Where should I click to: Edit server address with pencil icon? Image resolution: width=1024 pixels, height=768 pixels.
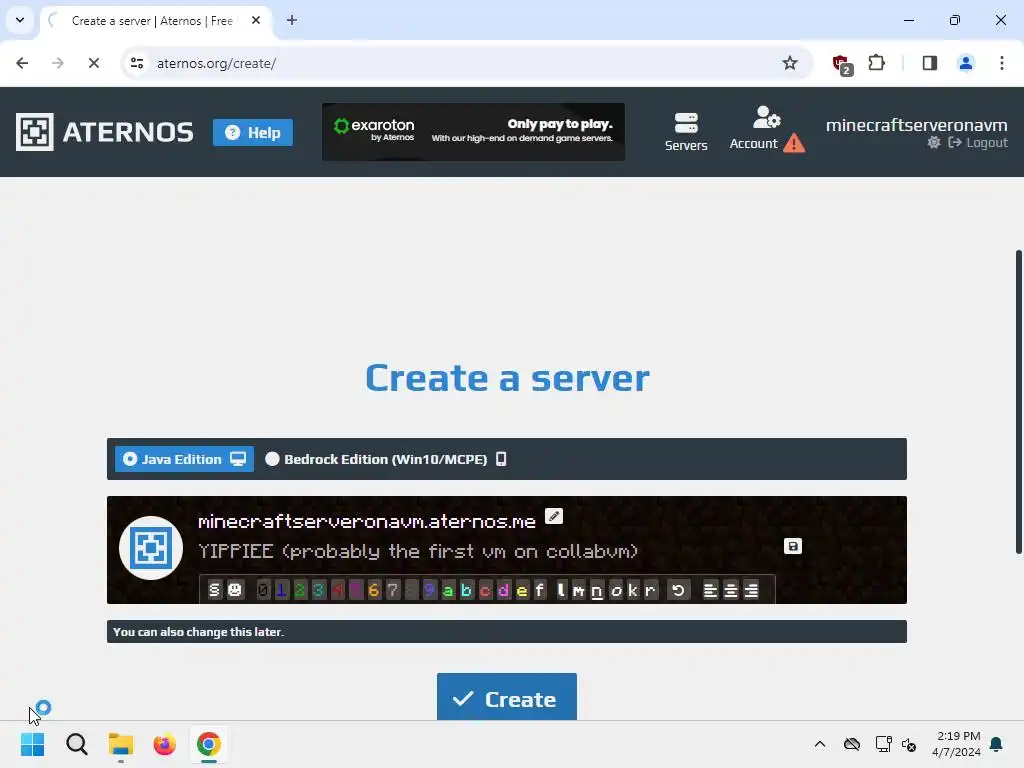[554, 516]
